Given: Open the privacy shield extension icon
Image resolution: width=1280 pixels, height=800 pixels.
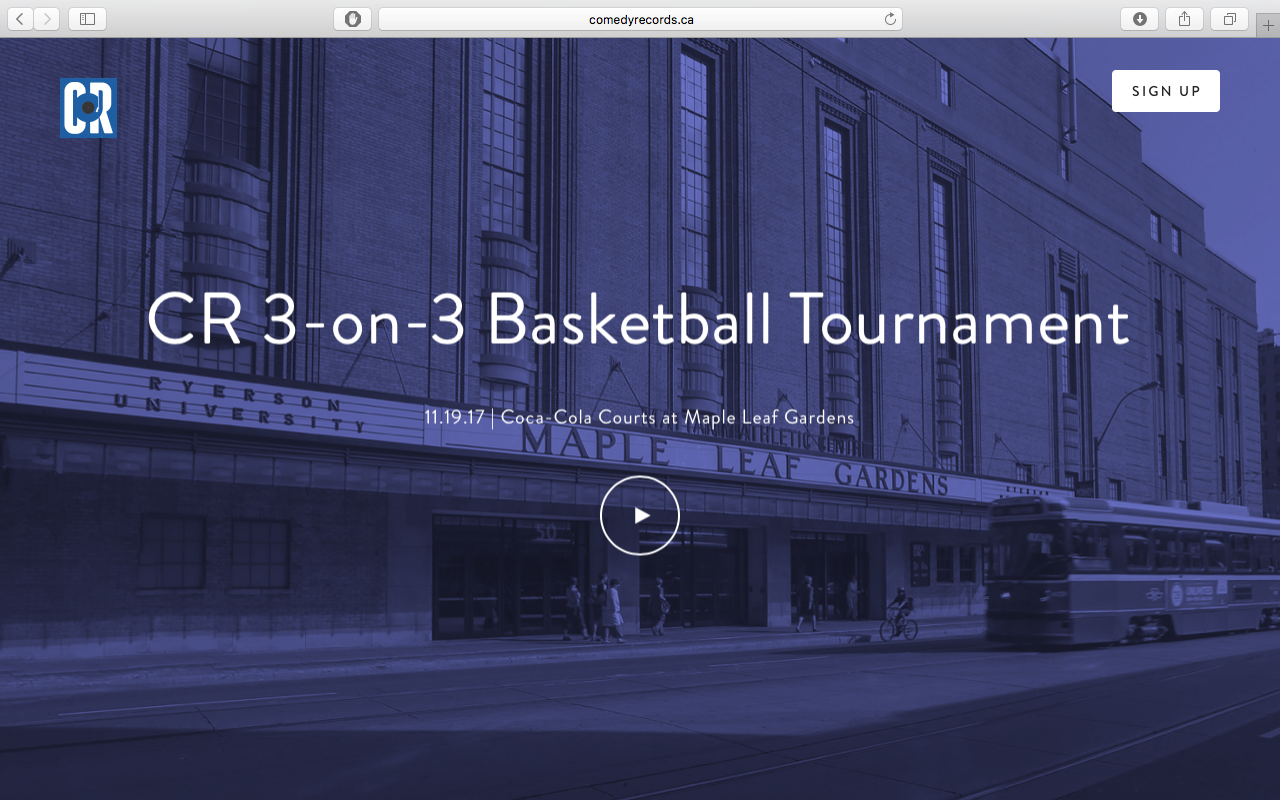Looking at the screenshot, I should [x=352, y=19].
